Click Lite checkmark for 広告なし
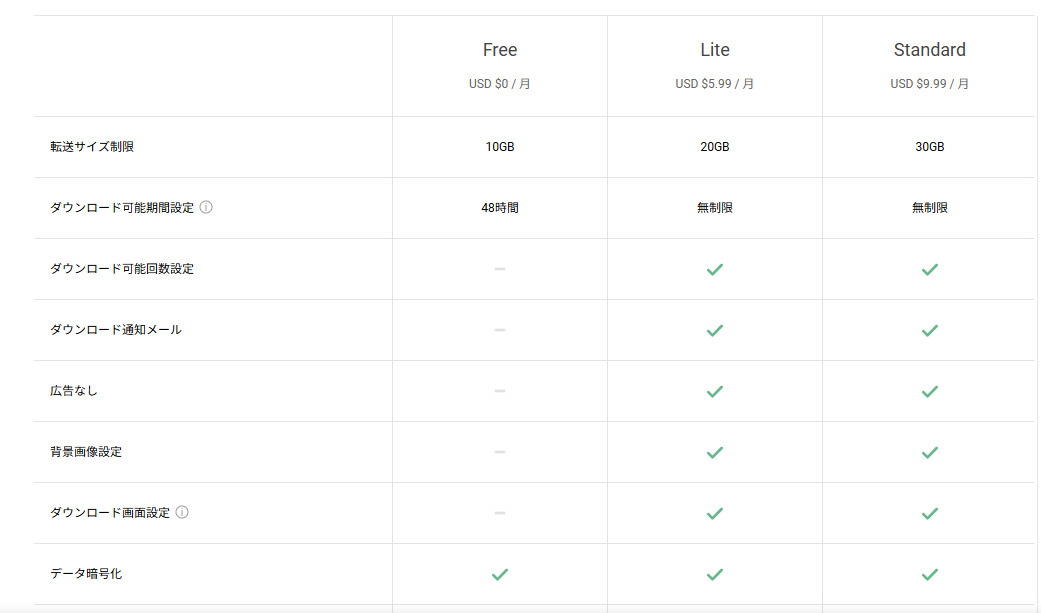Screen dimensions: 1041x613 click(714, 391)
